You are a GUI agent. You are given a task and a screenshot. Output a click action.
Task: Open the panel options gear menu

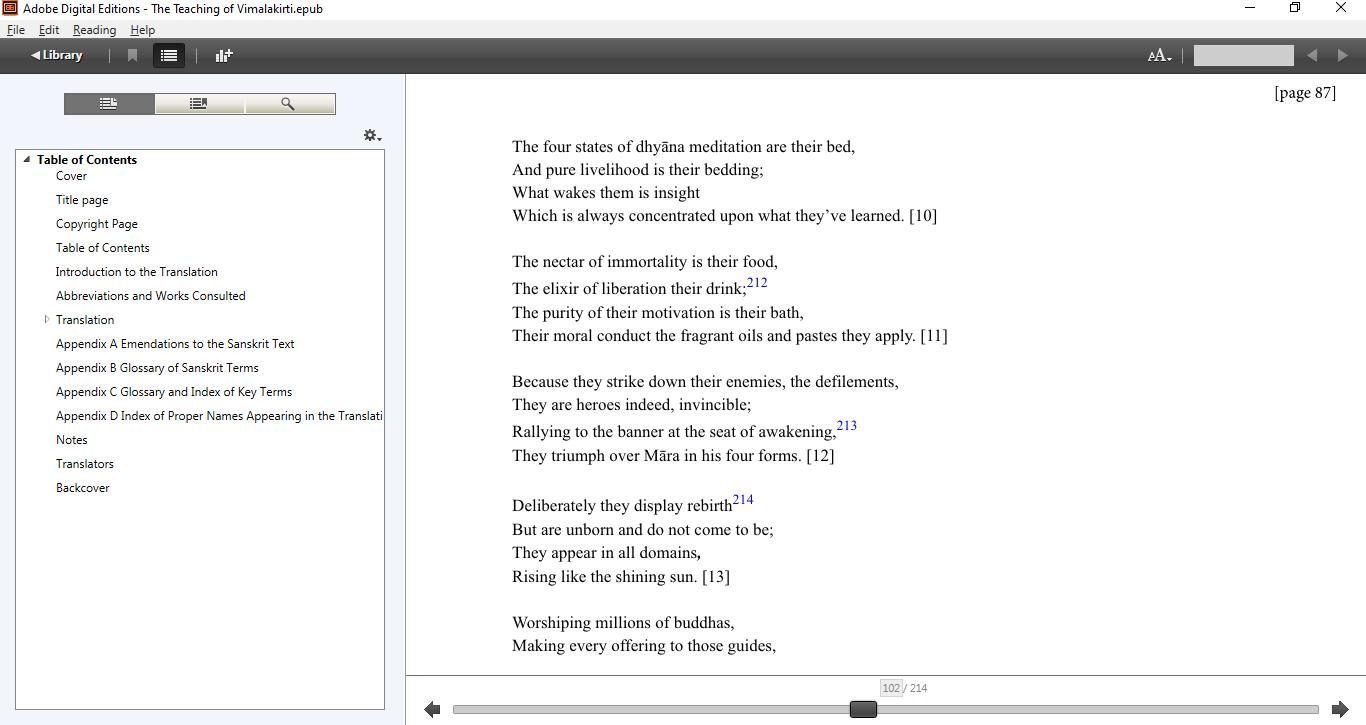point(372,135)
